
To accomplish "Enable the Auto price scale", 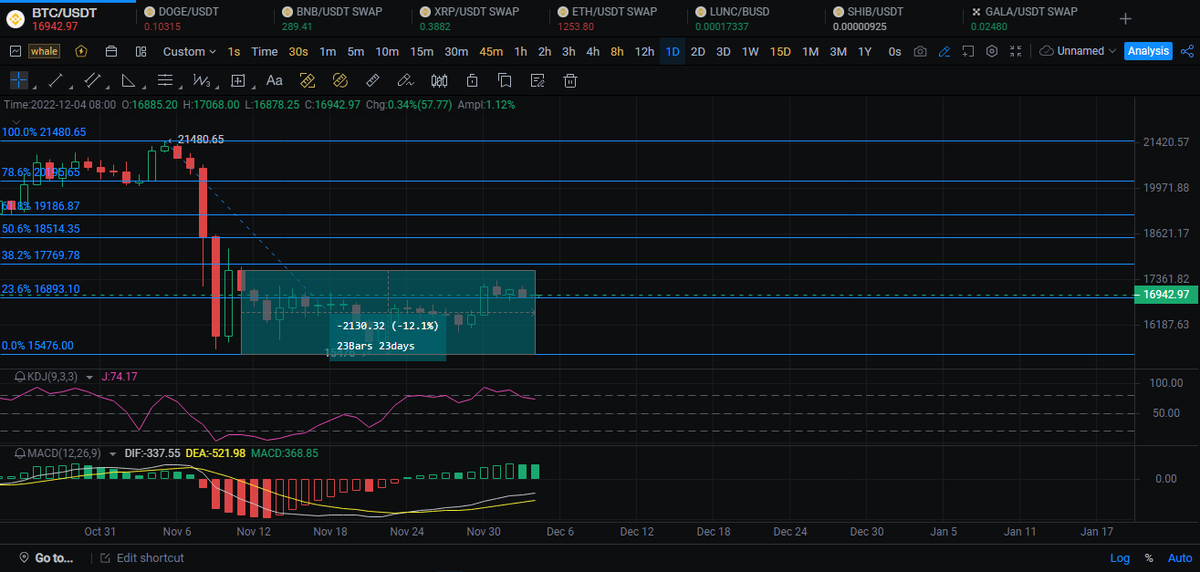I will pos(1179,558).
